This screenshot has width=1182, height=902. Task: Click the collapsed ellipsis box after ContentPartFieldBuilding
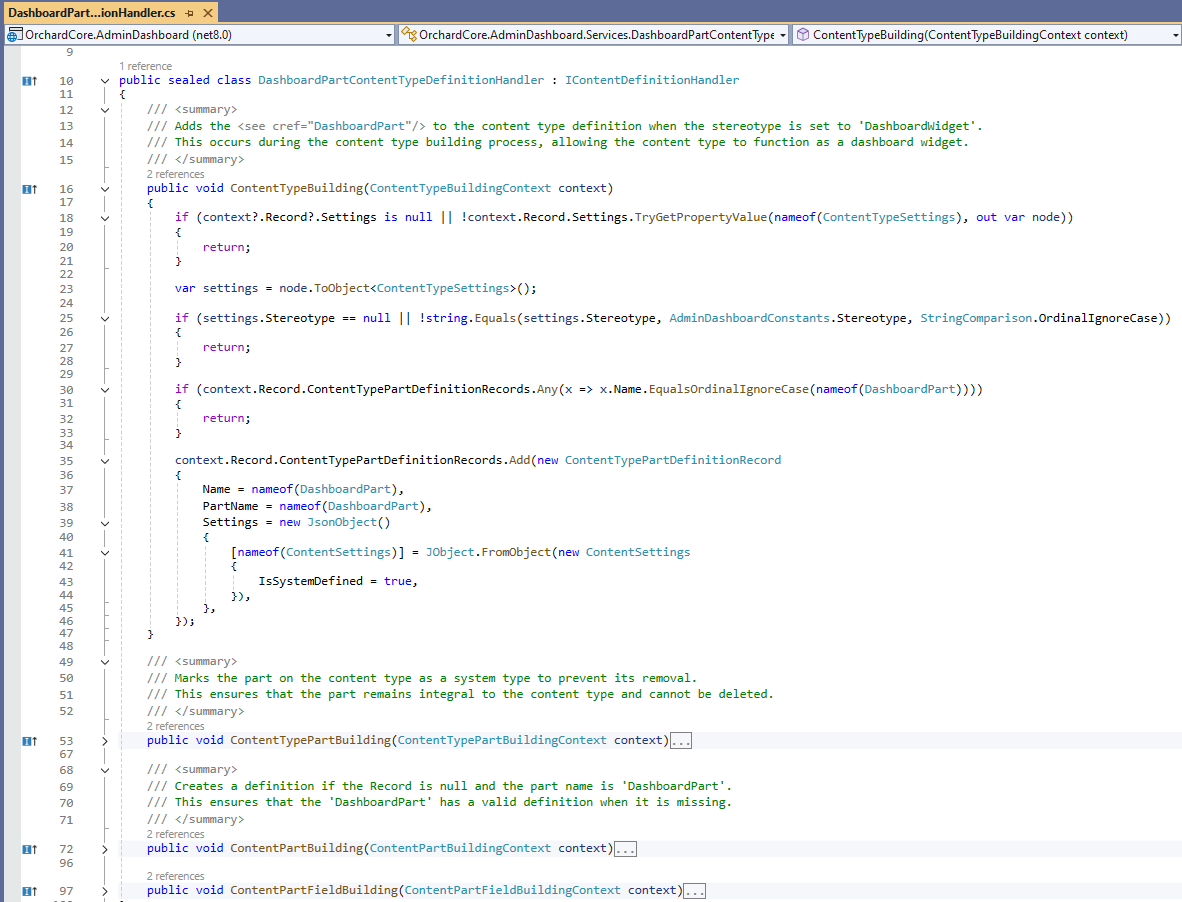pos(695,891)
